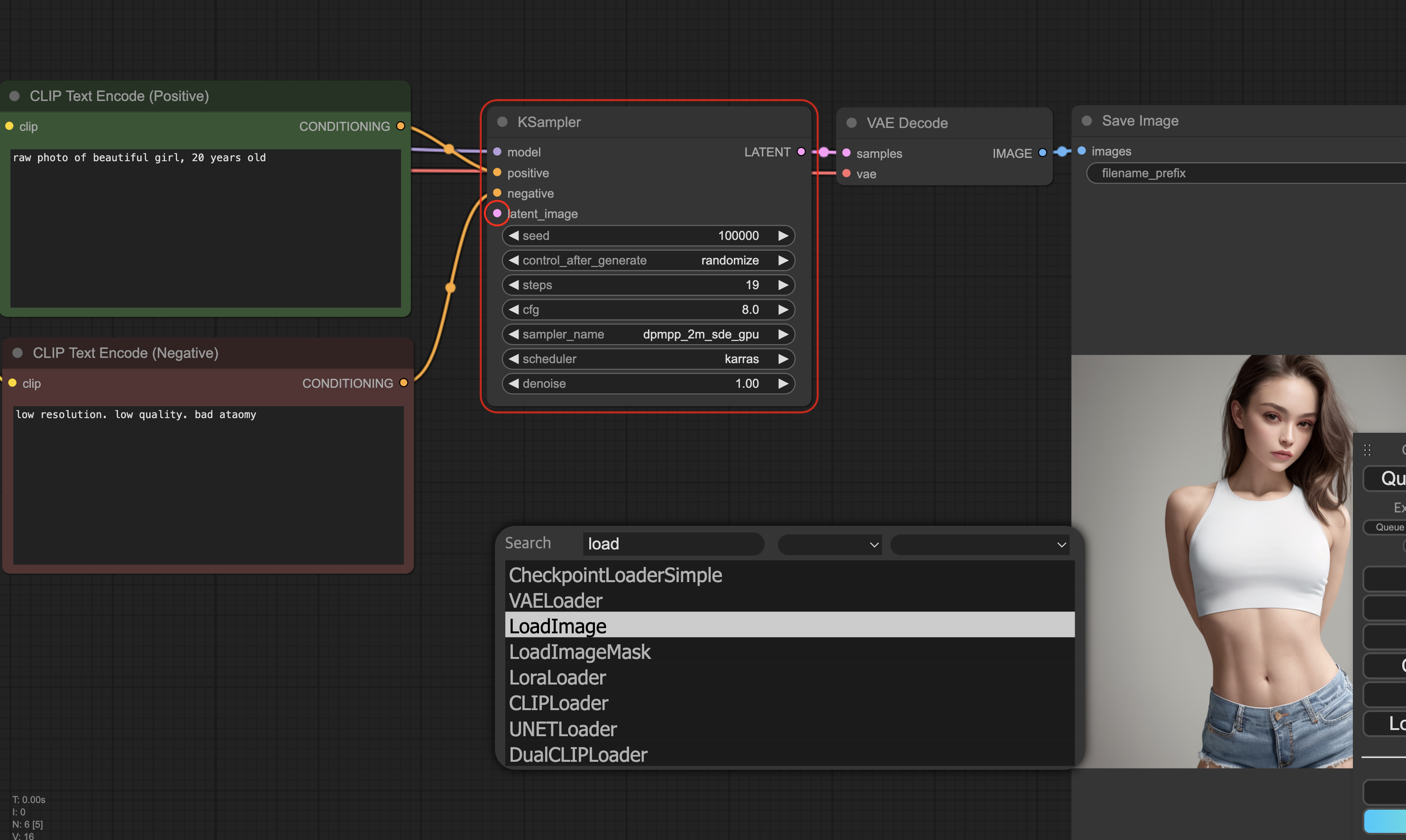
Task: Increase steps with the right arrow
Action: [x=783, y=285]
